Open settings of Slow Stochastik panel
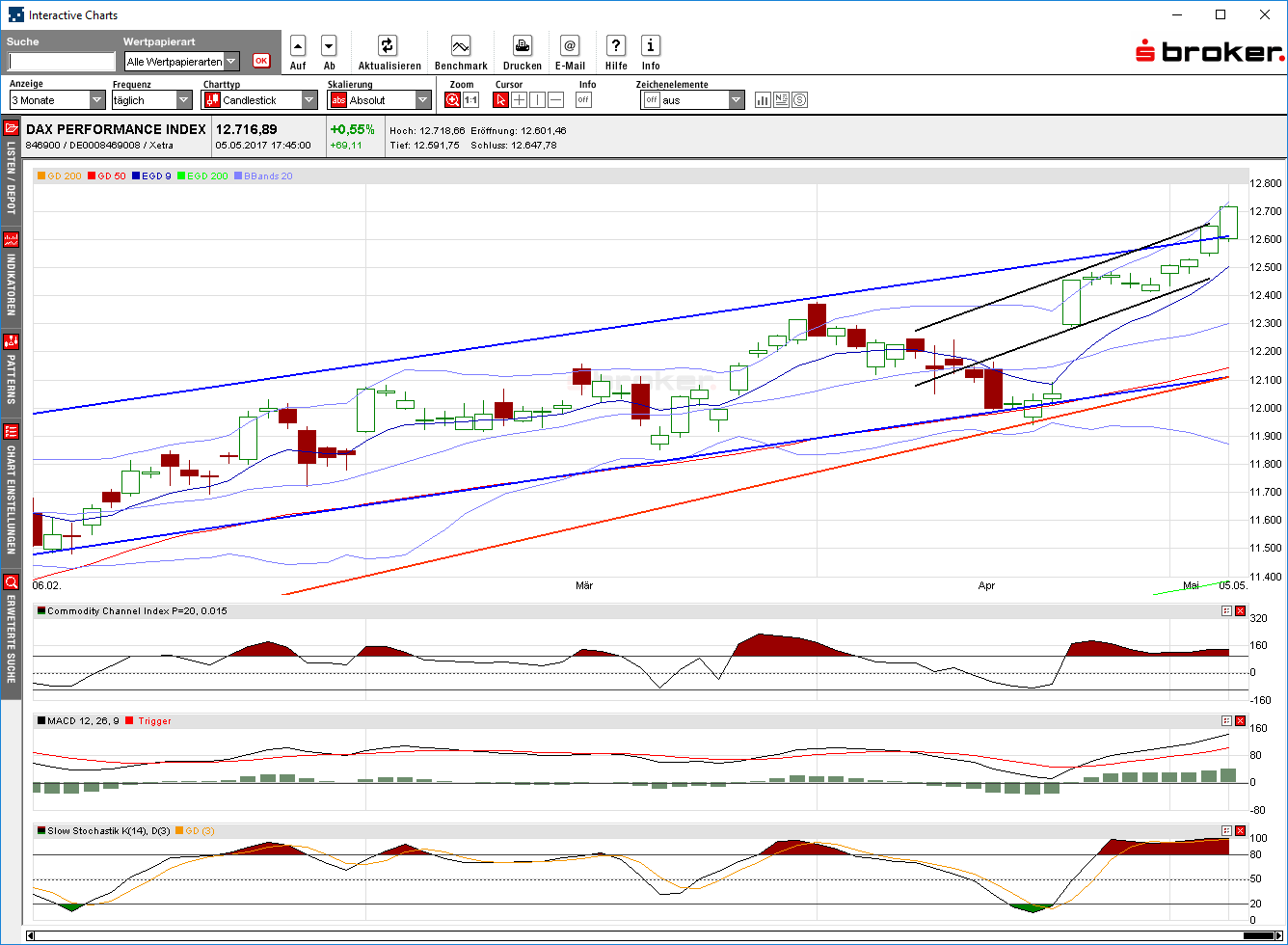The height and width of the screenshot is (945, 1288). [1227, 830]
